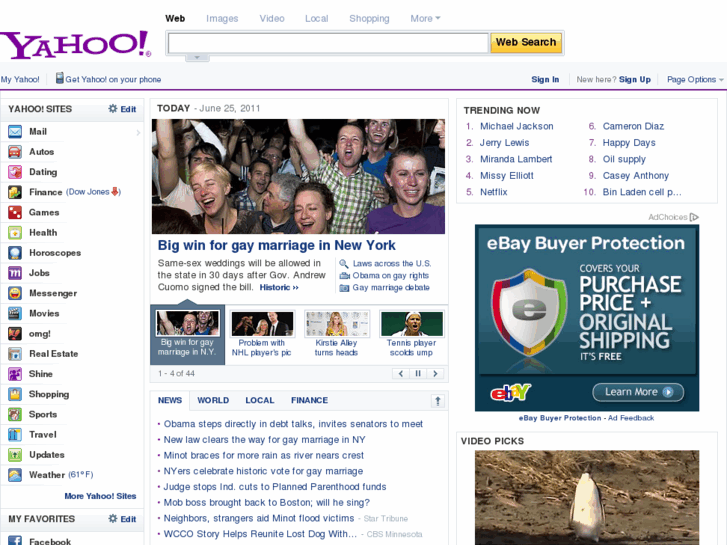Click the Autos car icon
The width and height of the screenshot is (727, 545).
coord(15,152)
